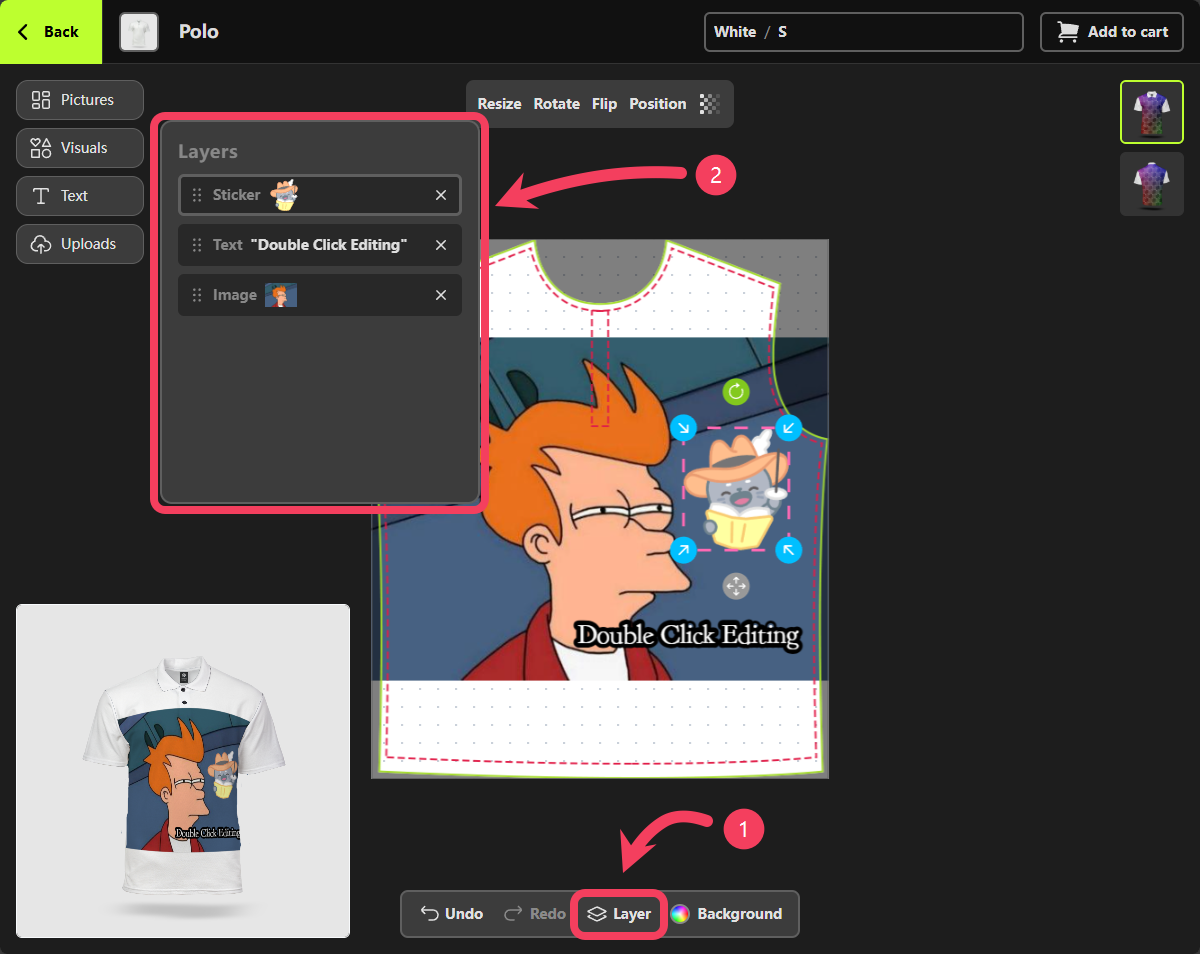The image size is (1200, 954).
Task: Click the Sticker layer thumbnail
Action: click(285, 195)
